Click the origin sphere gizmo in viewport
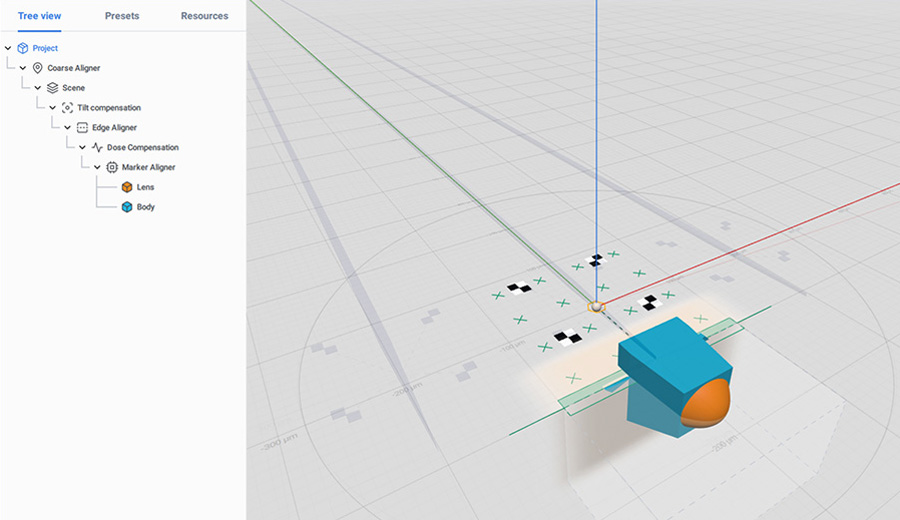The image size is (900, 520). point(596,307)
